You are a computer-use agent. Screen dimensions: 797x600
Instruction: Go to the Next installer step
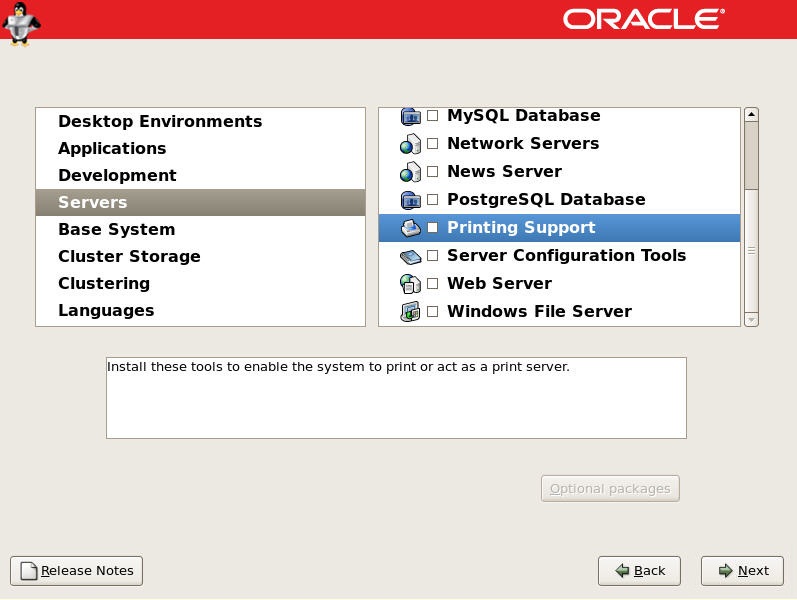pos(742,571)
